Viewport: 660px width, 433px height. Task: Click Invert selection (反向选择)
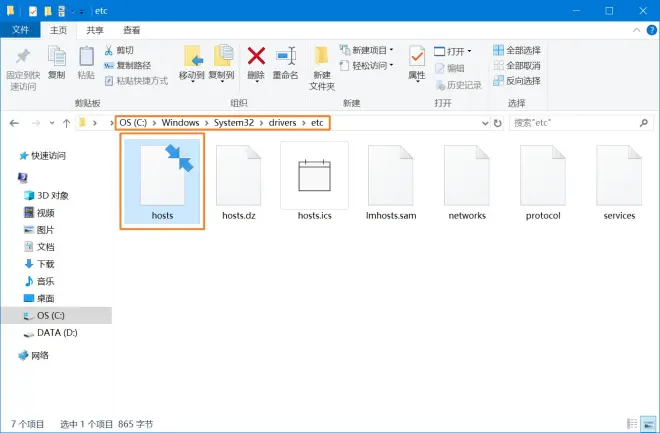(517, 81)
